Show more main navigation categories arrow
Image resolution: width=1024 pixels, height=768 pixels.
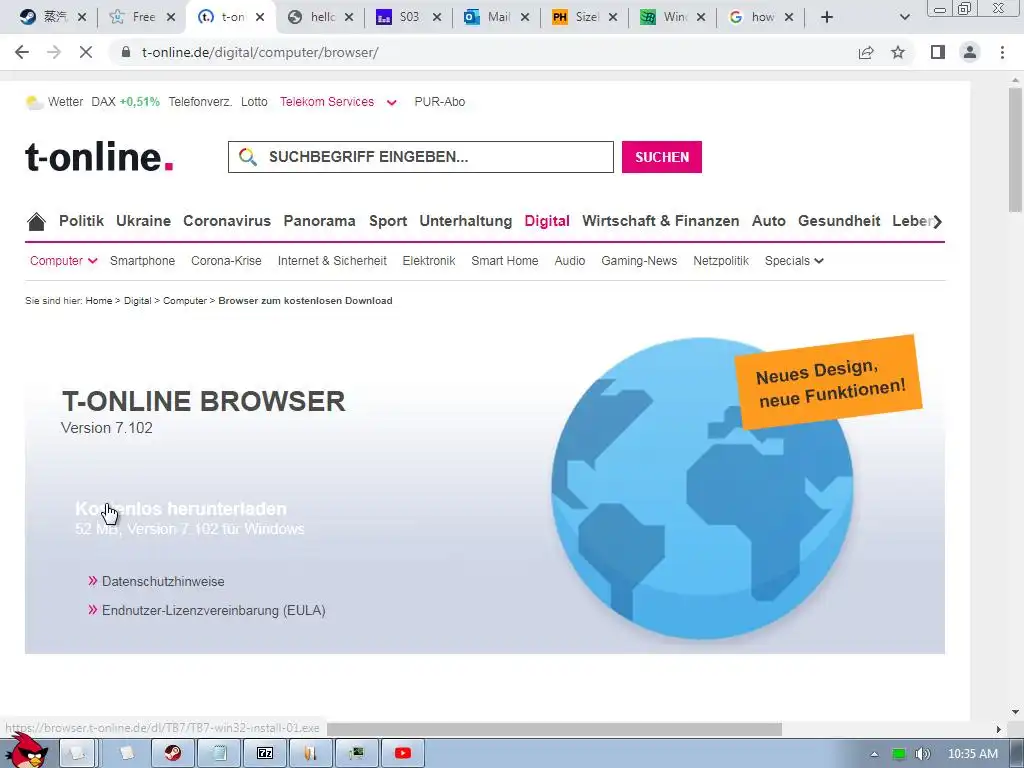click(938, 221)
